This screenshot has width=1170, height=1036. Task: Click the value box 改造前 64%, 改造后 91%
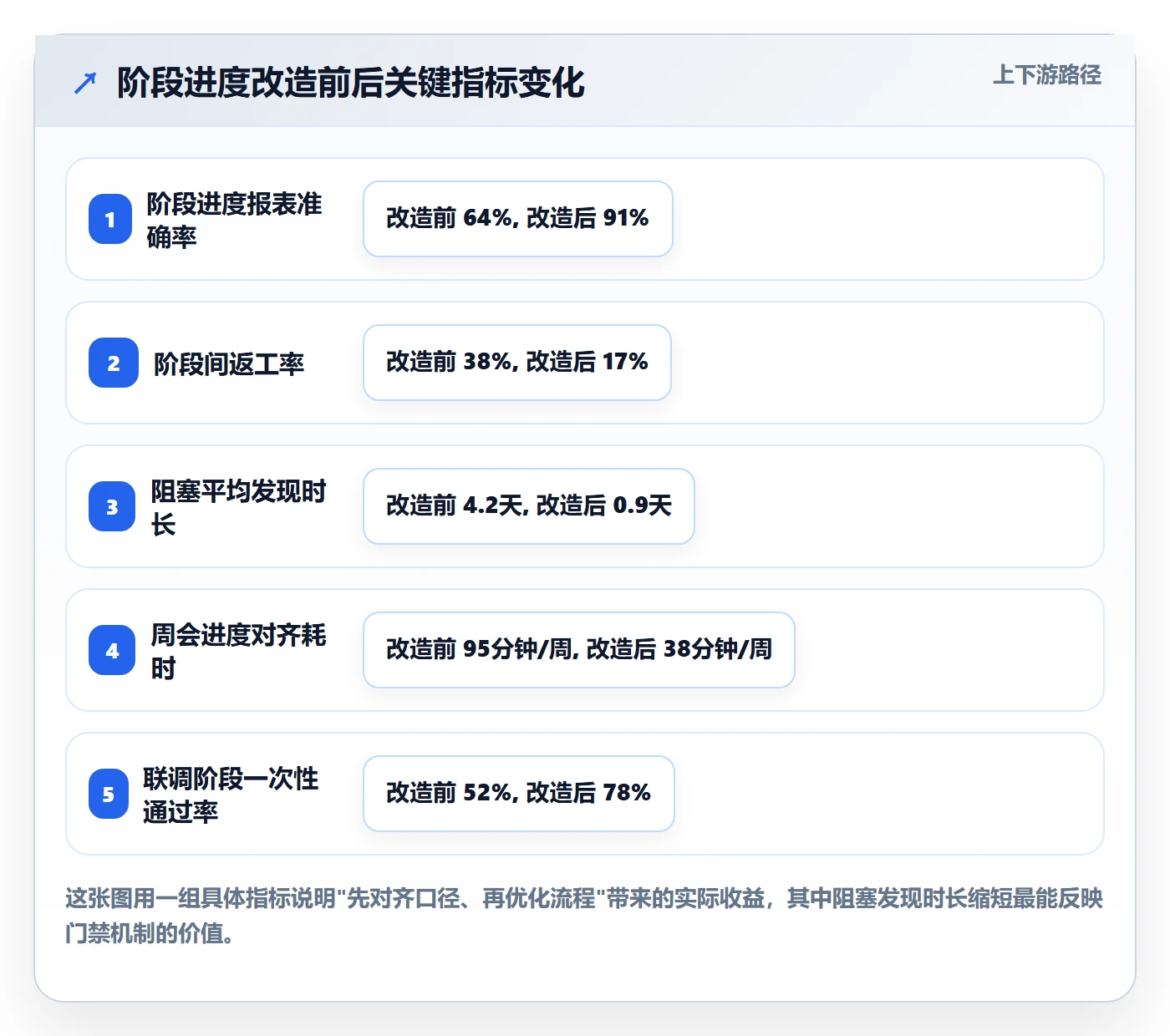pos(518,219)
